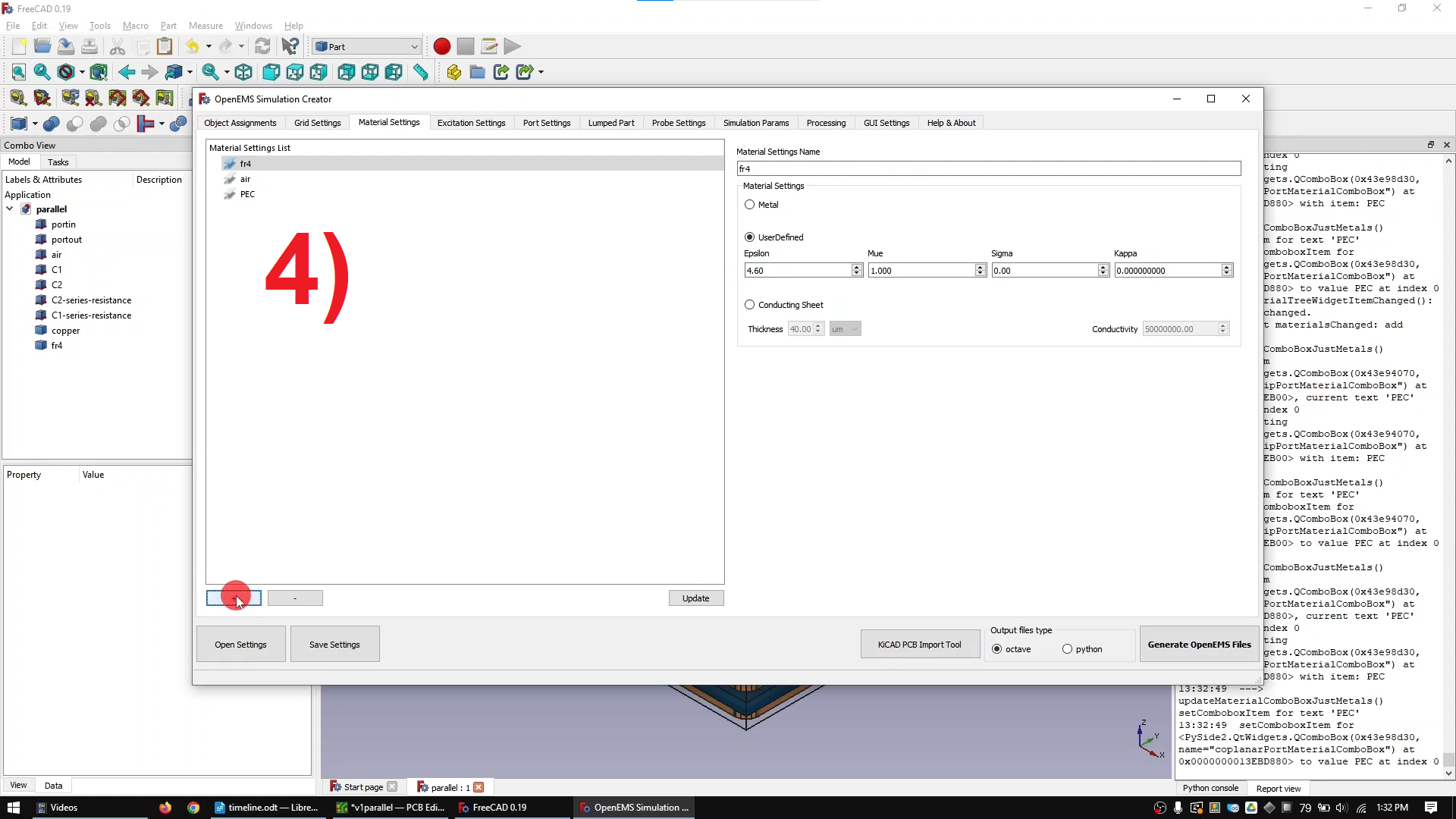Open the Isometric view icon

click(243, 72)
